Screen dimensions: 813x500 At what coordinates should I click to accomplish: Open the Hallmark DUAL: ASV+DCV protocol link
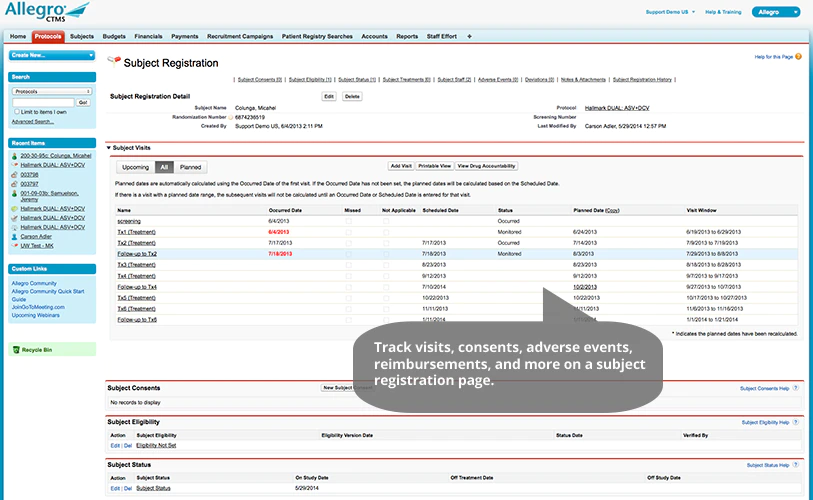coord(617,108)
